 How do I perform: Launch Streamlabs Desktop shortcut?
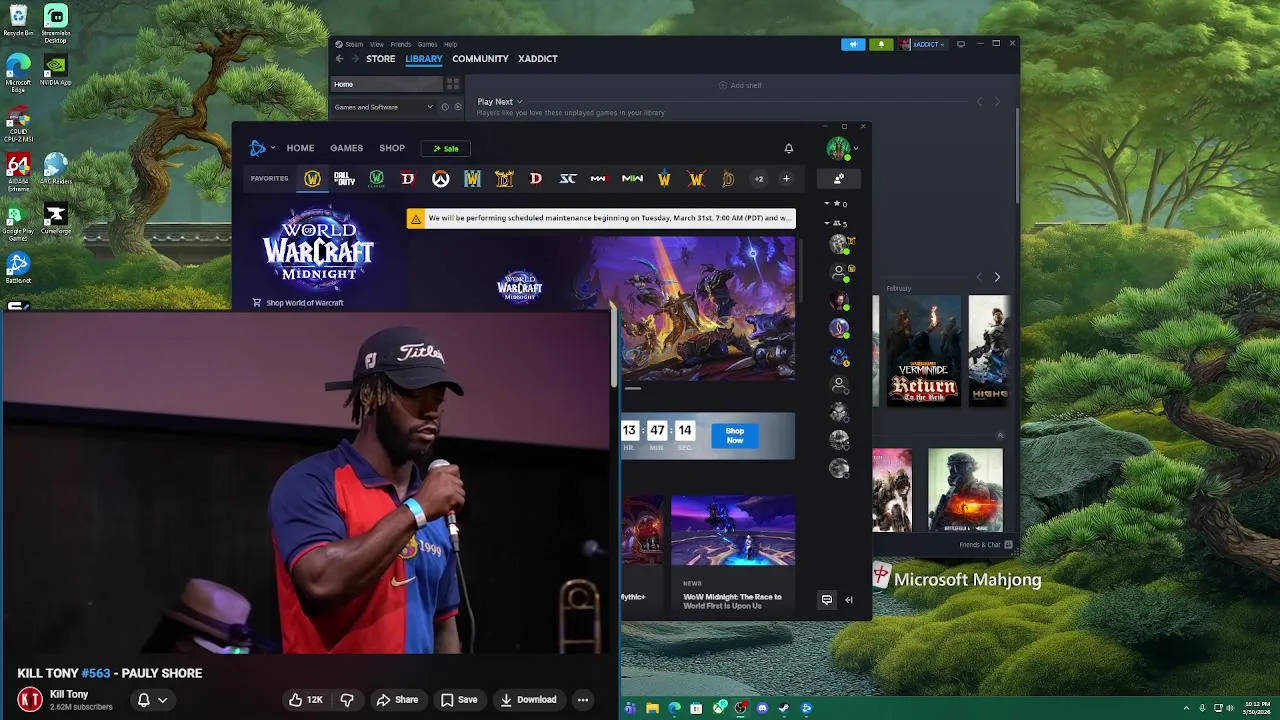click(56, 24)
